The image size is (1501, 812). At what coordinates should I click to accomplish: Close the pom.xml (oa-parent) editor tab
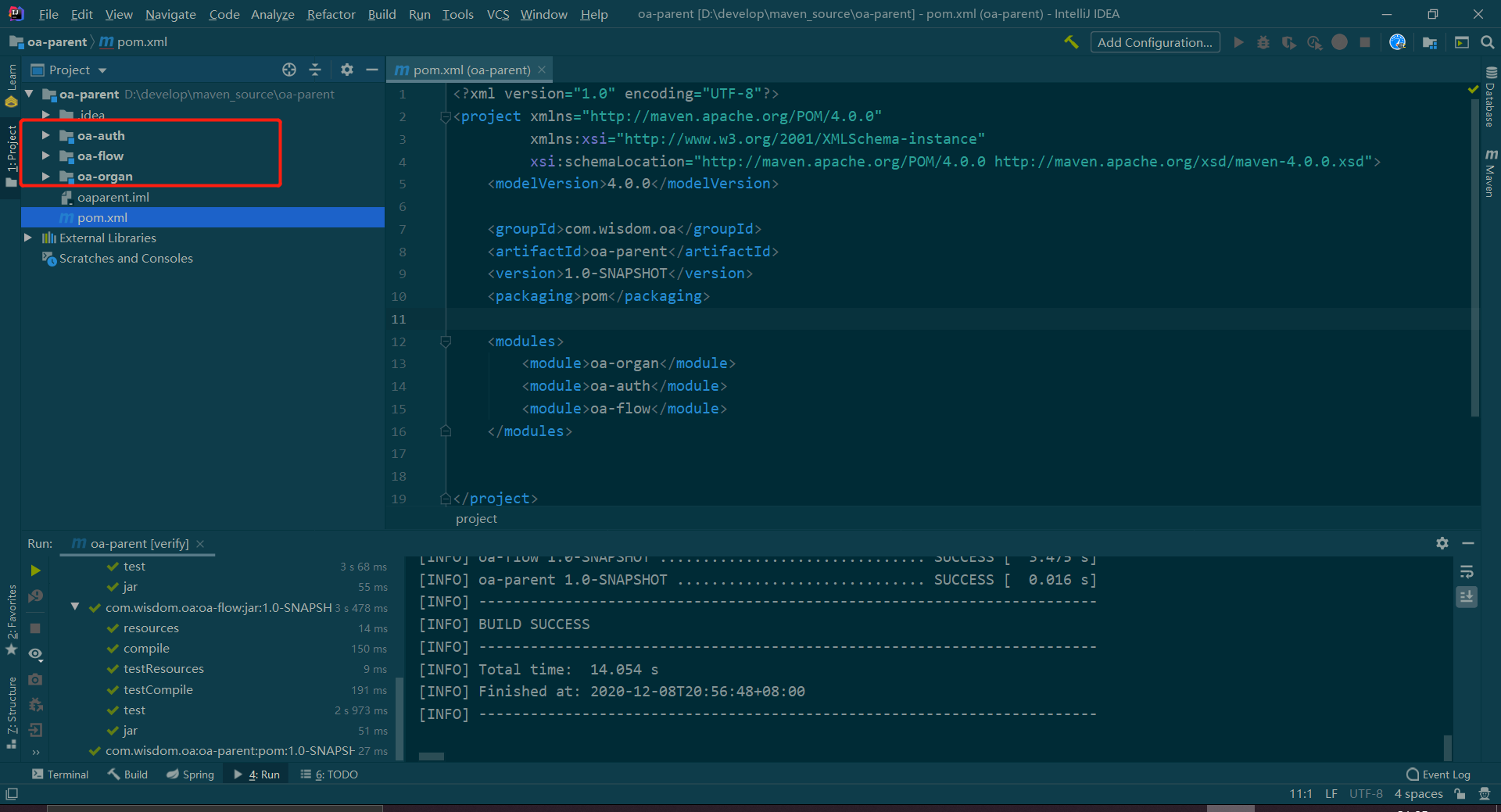(x=541, y=70)
